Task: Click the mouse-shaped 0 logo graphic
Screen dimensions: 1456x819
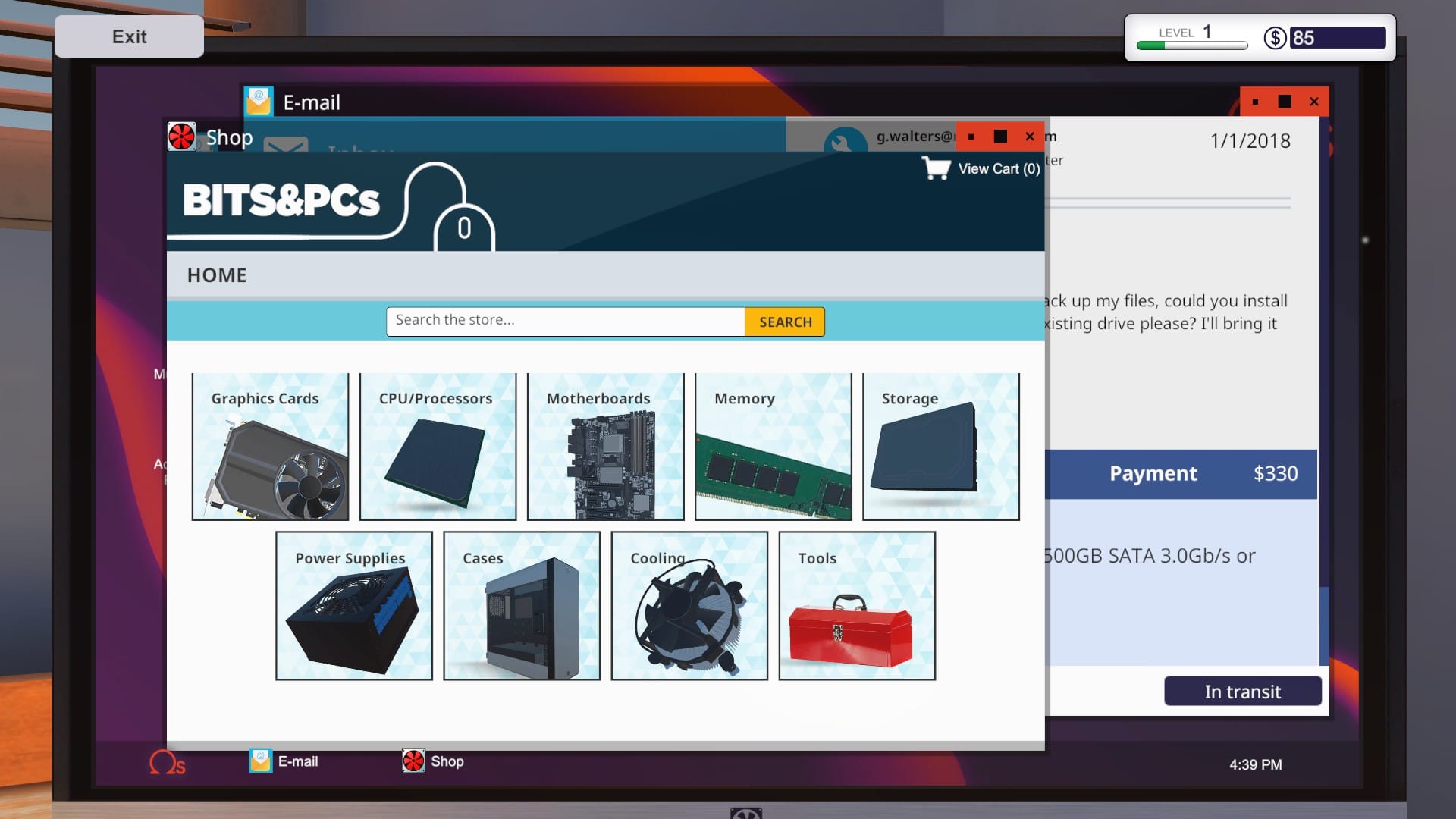Action: [x=463, y=227]
